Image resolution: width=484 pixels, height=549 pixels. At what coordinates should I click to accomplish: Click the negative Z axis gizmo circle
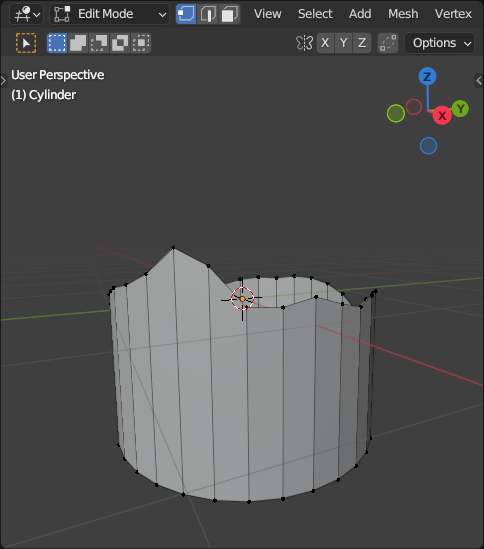click(428, 146)
